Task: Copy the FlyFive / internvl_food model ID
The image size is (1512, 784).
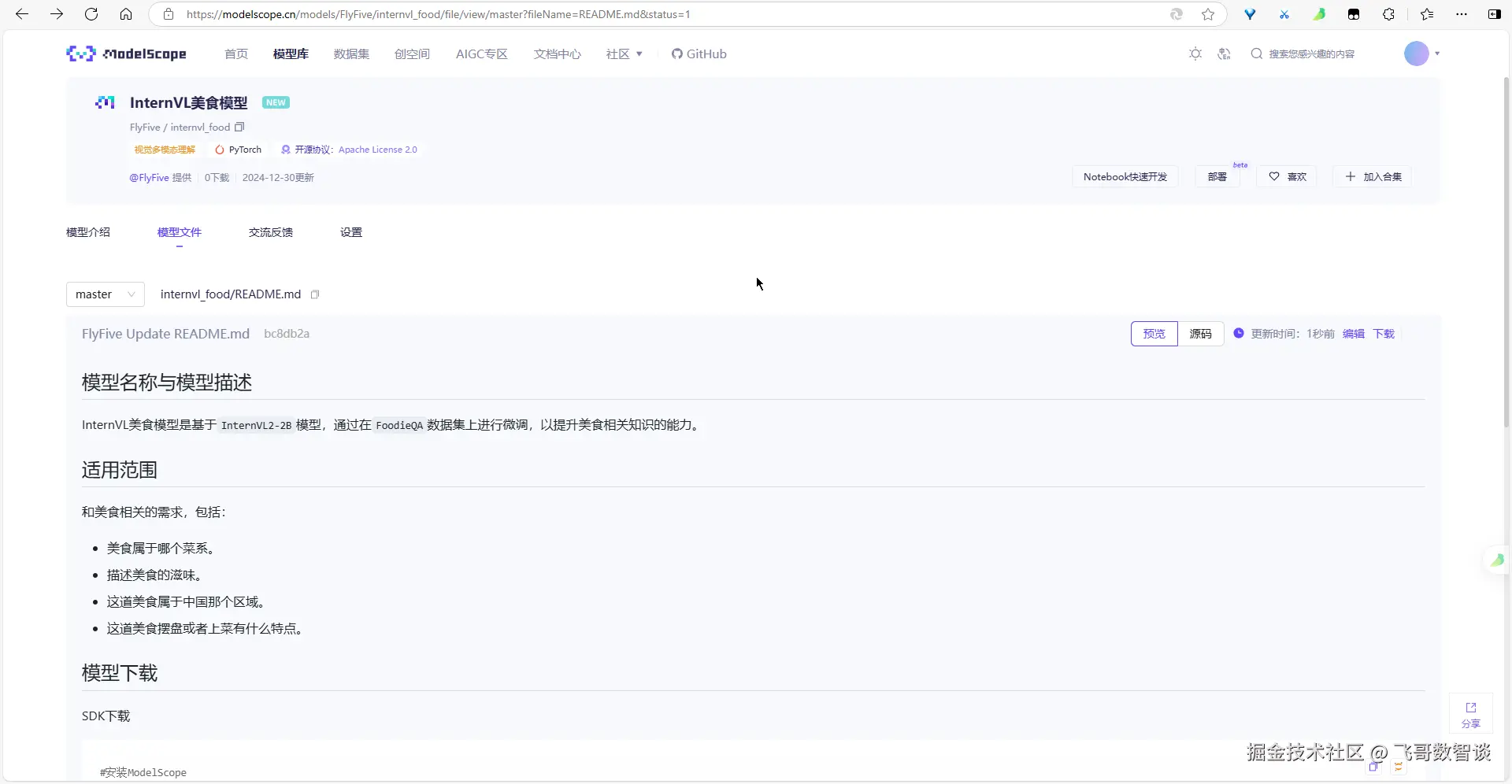Action: pyautogui.click(x=239, y=127)
